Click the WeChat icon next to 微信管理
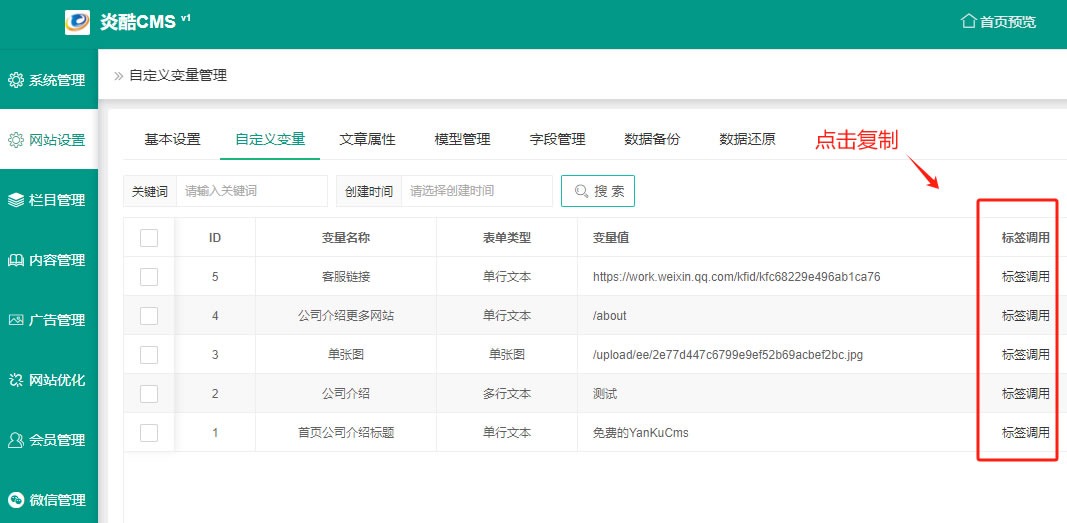Viewport: 1067px width, 523px height. [x=16, y=500]
